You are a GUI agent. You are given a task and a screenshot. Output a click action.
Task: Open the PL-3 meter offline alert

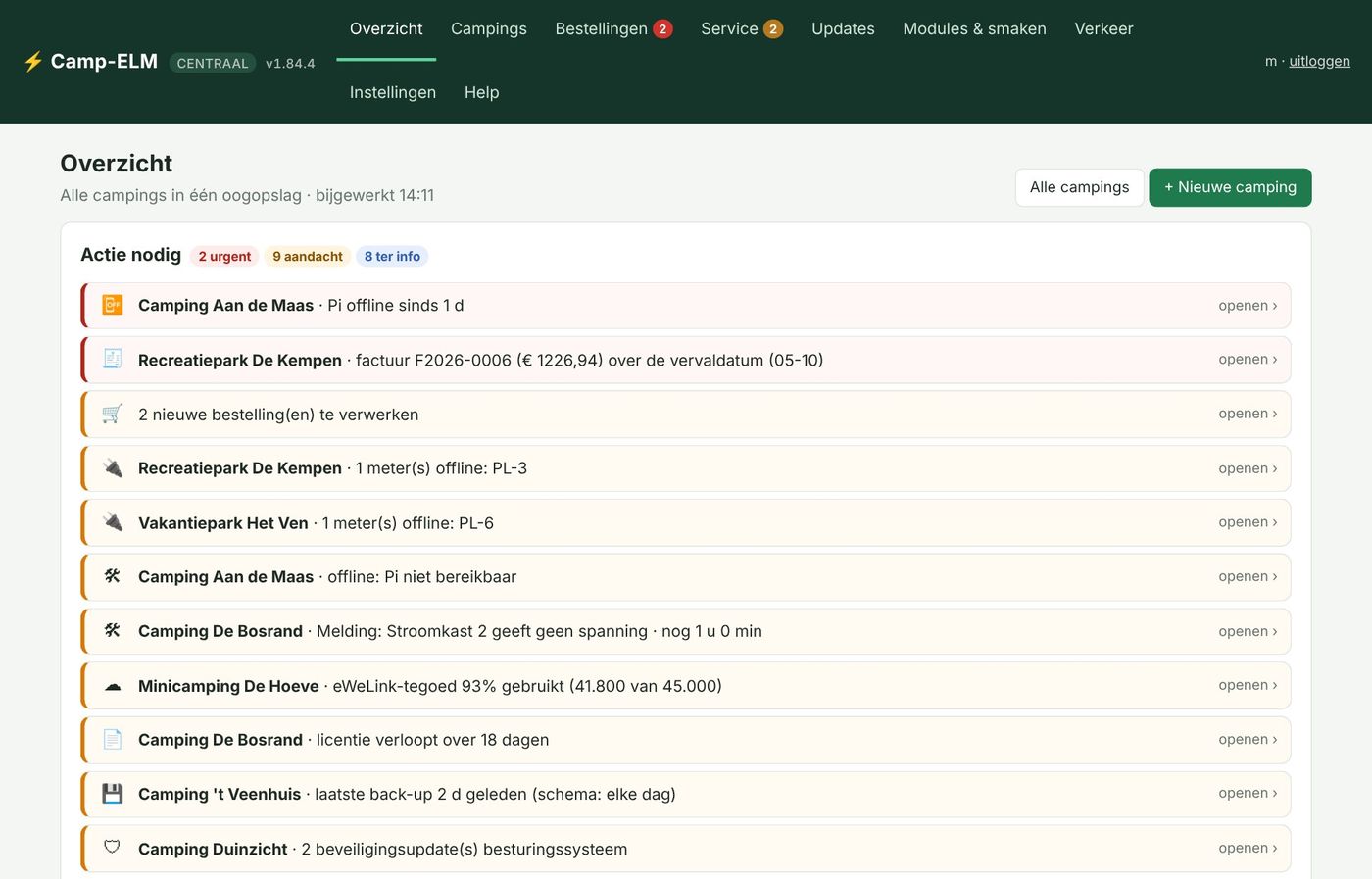686,468
